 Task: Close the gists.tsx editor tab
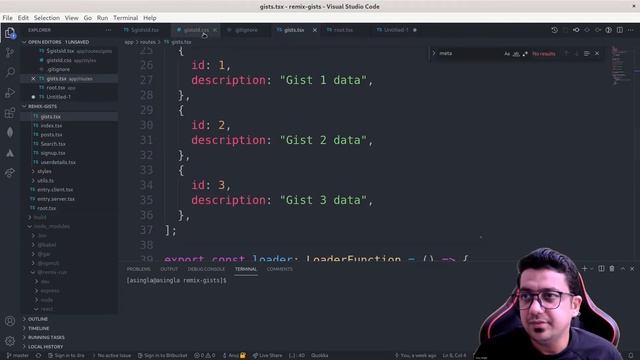315,30
